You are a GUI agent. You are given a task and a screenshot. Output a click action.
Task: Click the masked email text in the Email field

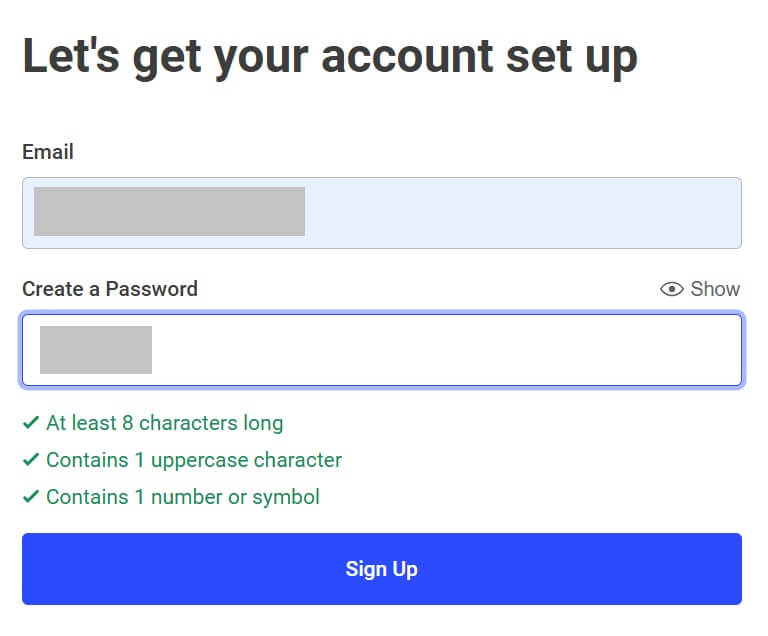click(169, 211)
